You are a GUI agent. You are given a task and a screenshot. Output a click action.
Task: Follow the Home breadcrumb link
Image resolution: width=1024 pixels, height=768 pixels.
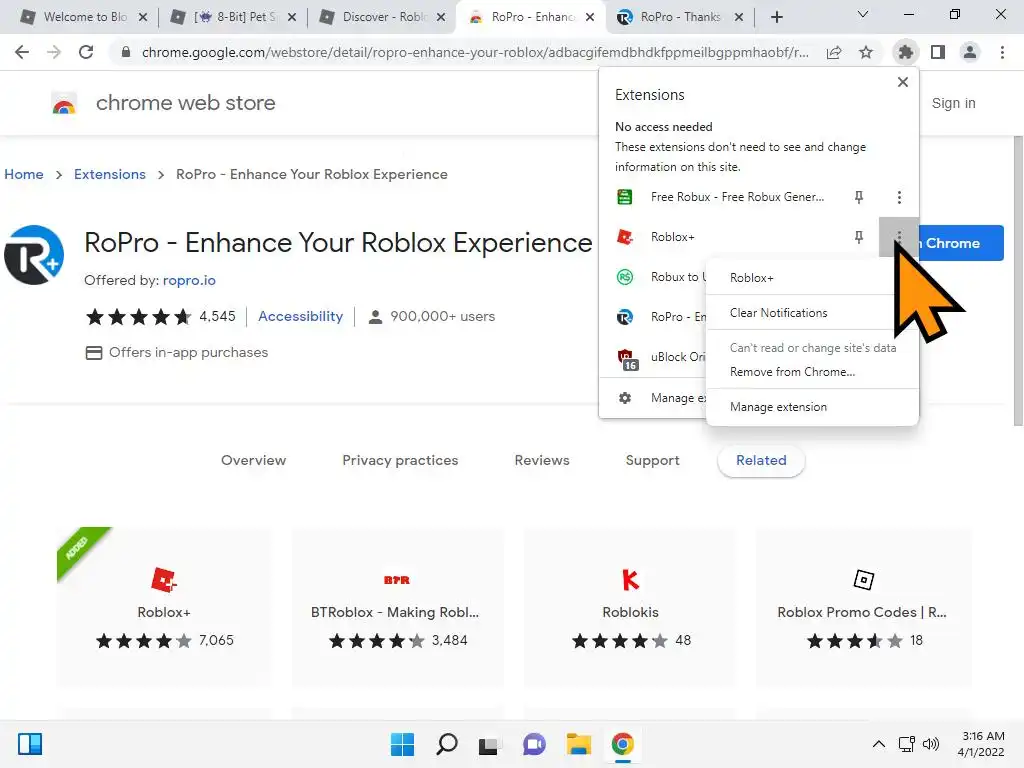click(x=24, y=174)
